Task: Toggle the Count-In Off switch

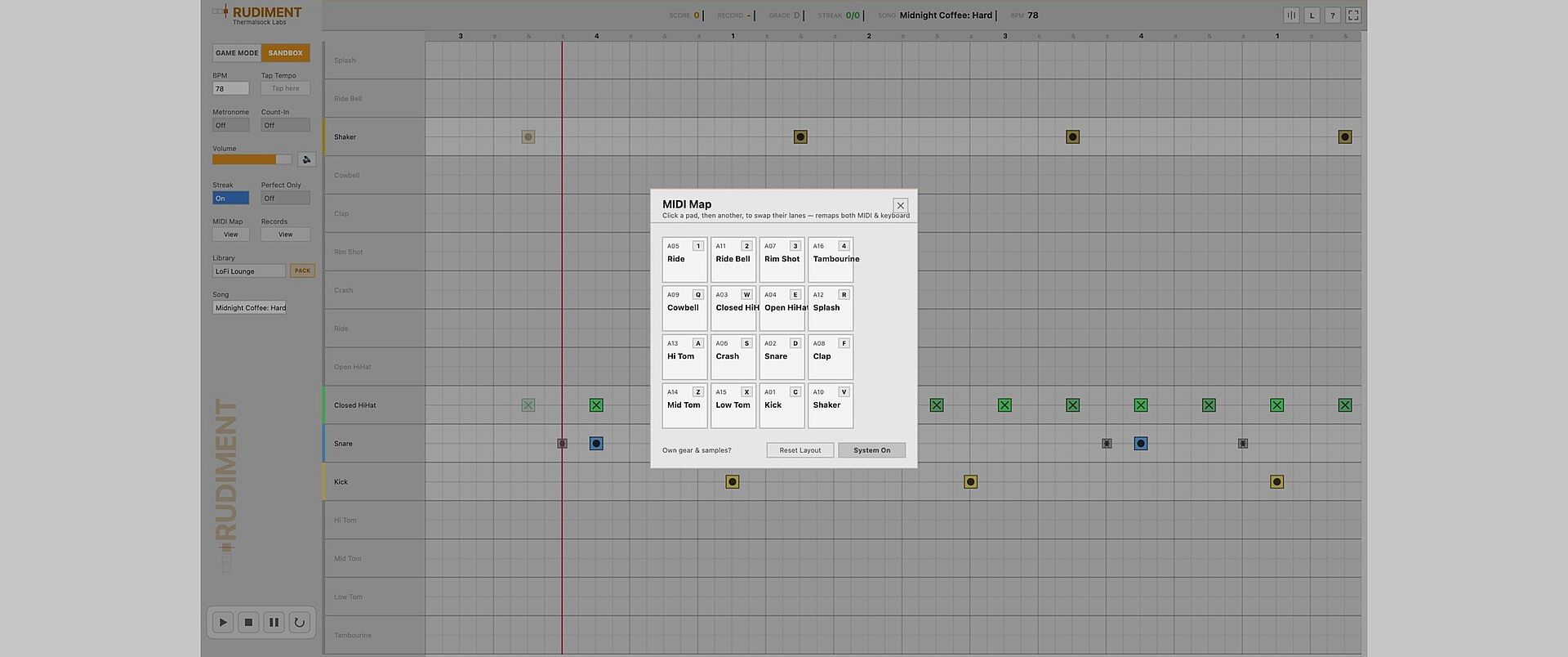Action: [x=285, y=125]
